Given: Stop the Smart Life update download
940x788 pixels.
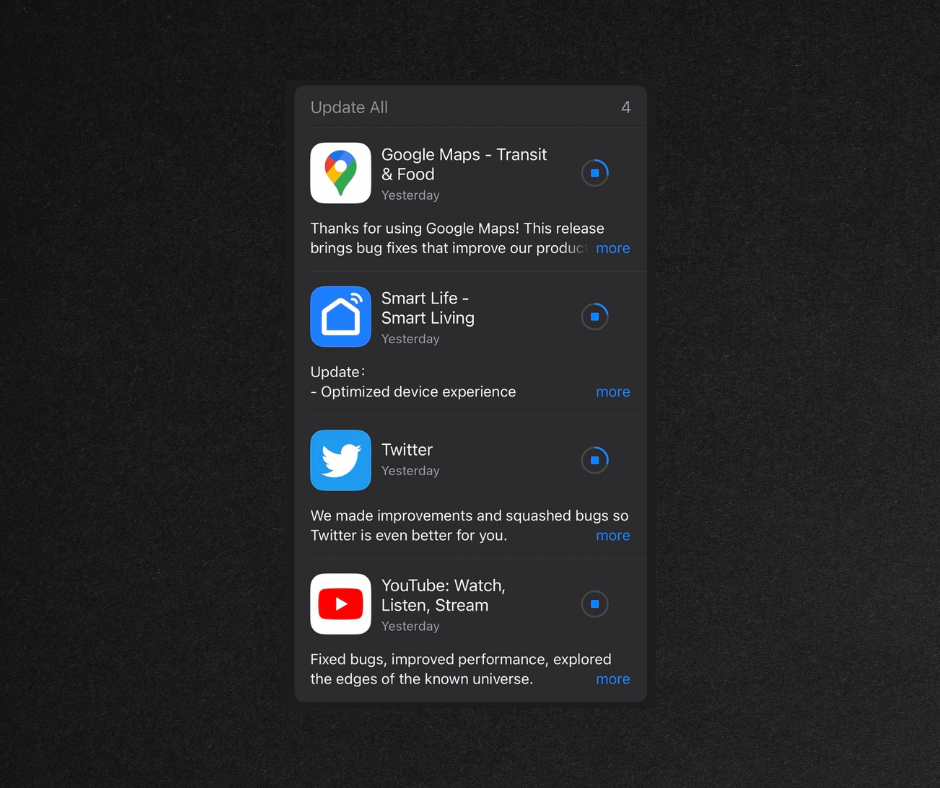Looking at the screenshot, I should [x=595, y=317].
